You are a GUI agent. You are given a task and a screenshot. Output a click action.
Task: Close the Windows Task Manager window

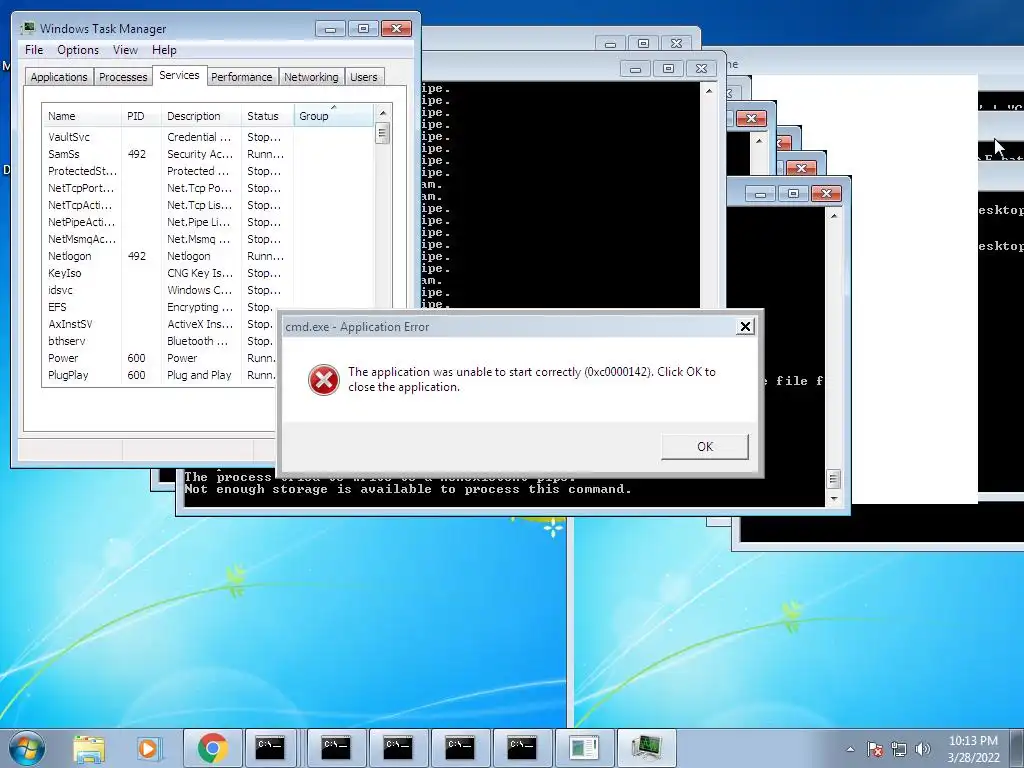click(396, 29)
